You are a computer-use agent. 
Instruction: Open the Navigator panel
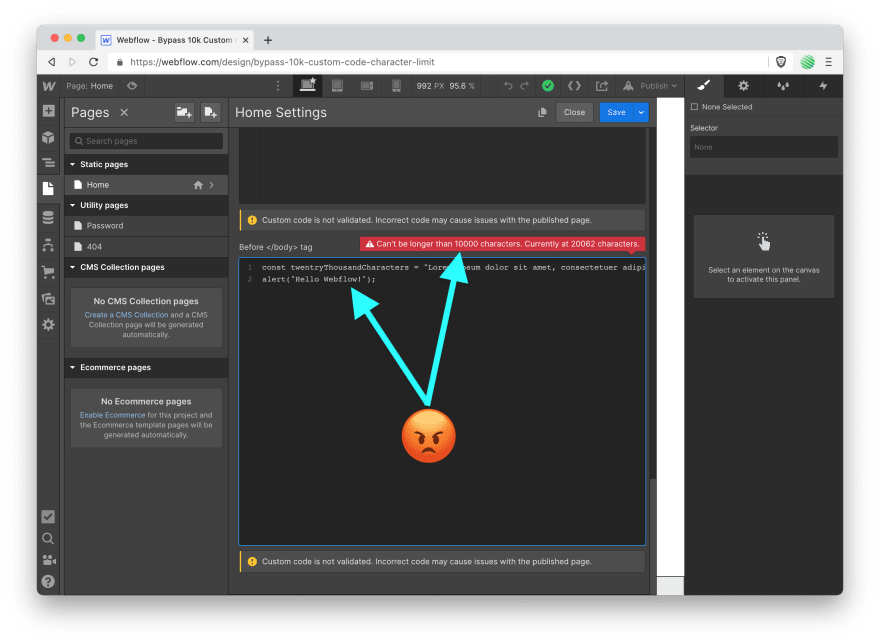pyautogui.click(x=49, y=163)
